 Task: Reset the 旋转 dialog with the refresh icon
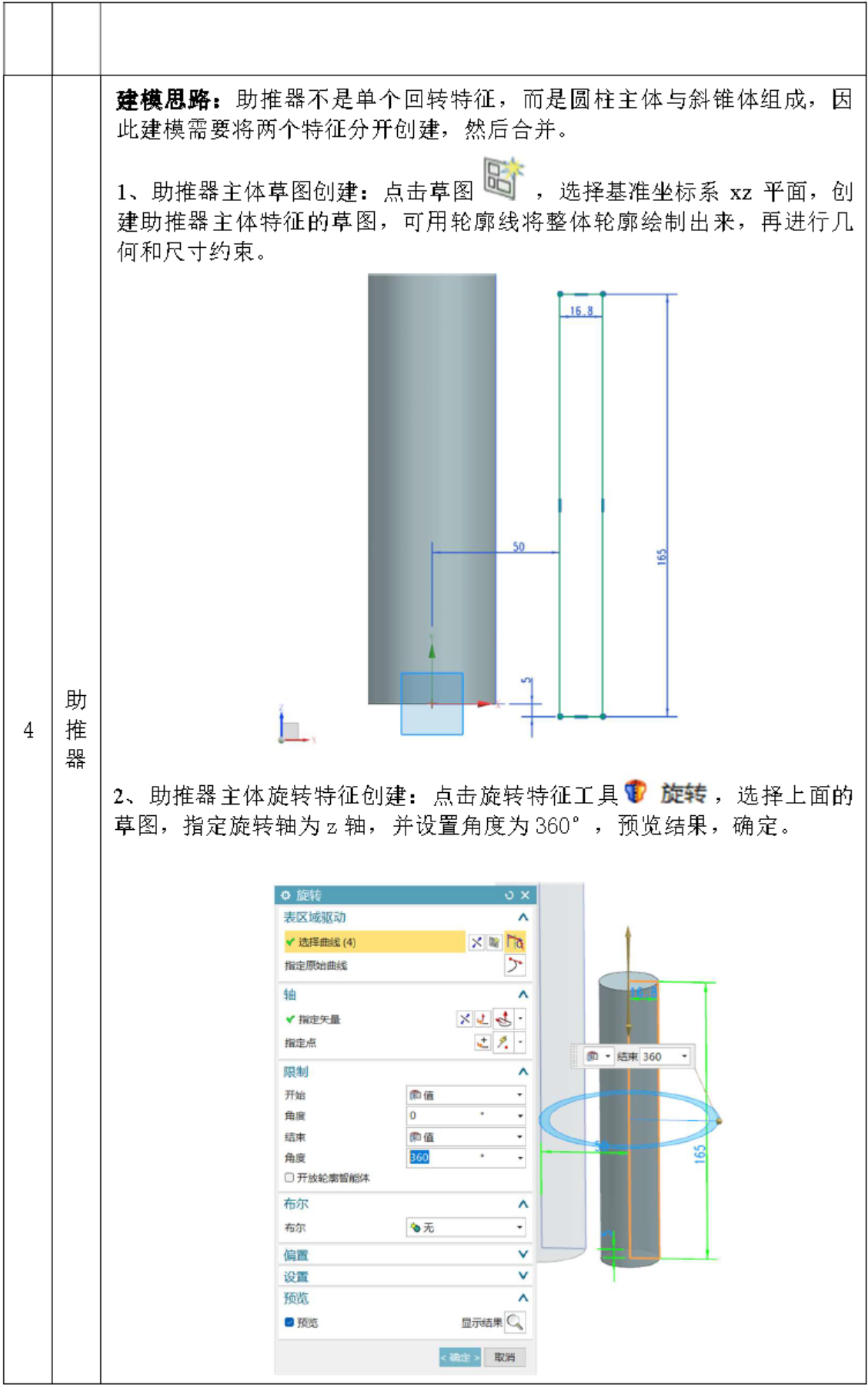tap(509, 895)
